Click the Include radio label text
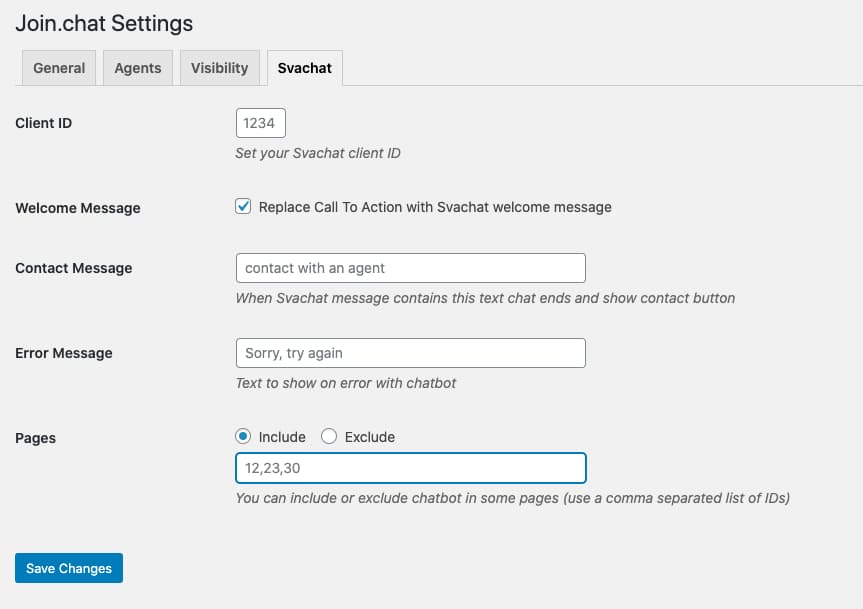The width and height of the screenshot is (863, 609). (282, 437)
